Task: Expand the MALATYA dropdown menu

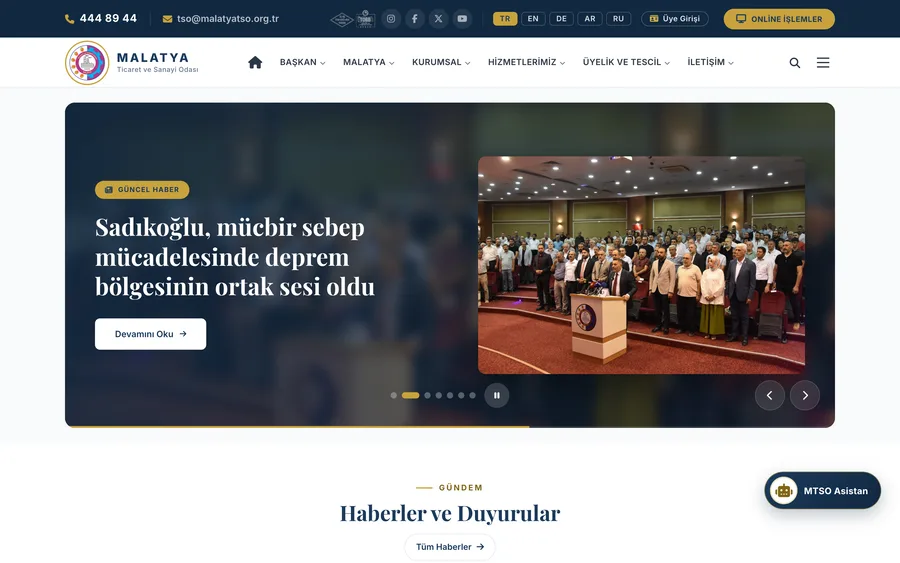Action: pos(368,62)
